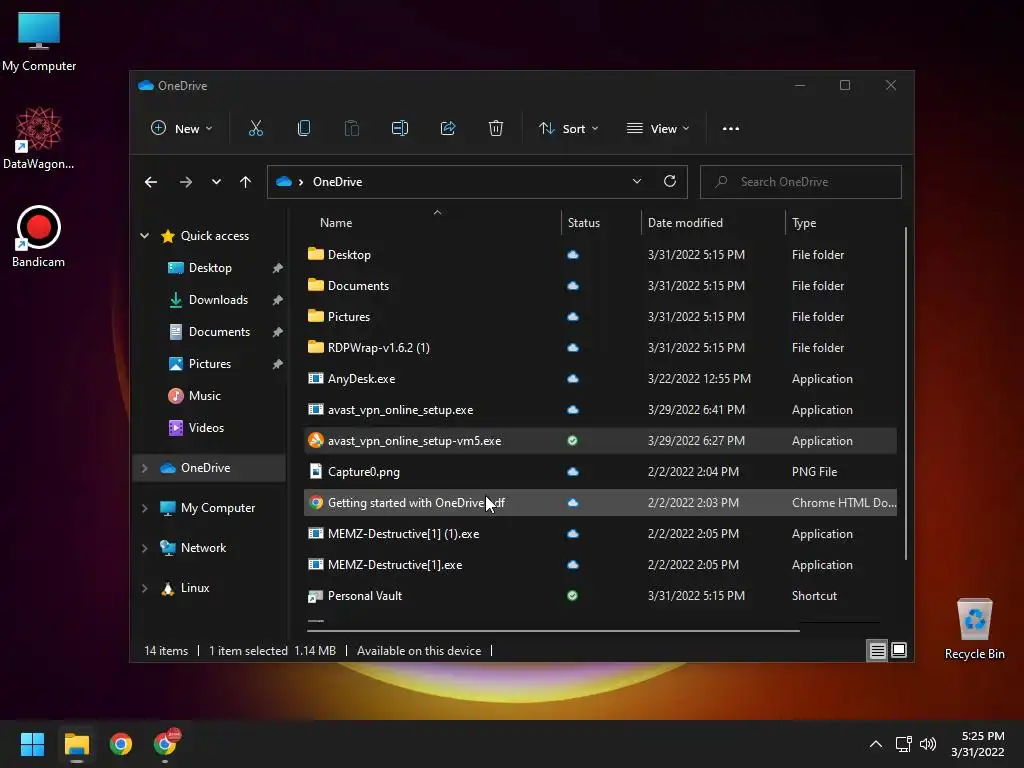Select MEMZ-Destructive[1] (1).exe file
Screen dimensions: 1024x768
pyautogui.click(x=600, y=534)
